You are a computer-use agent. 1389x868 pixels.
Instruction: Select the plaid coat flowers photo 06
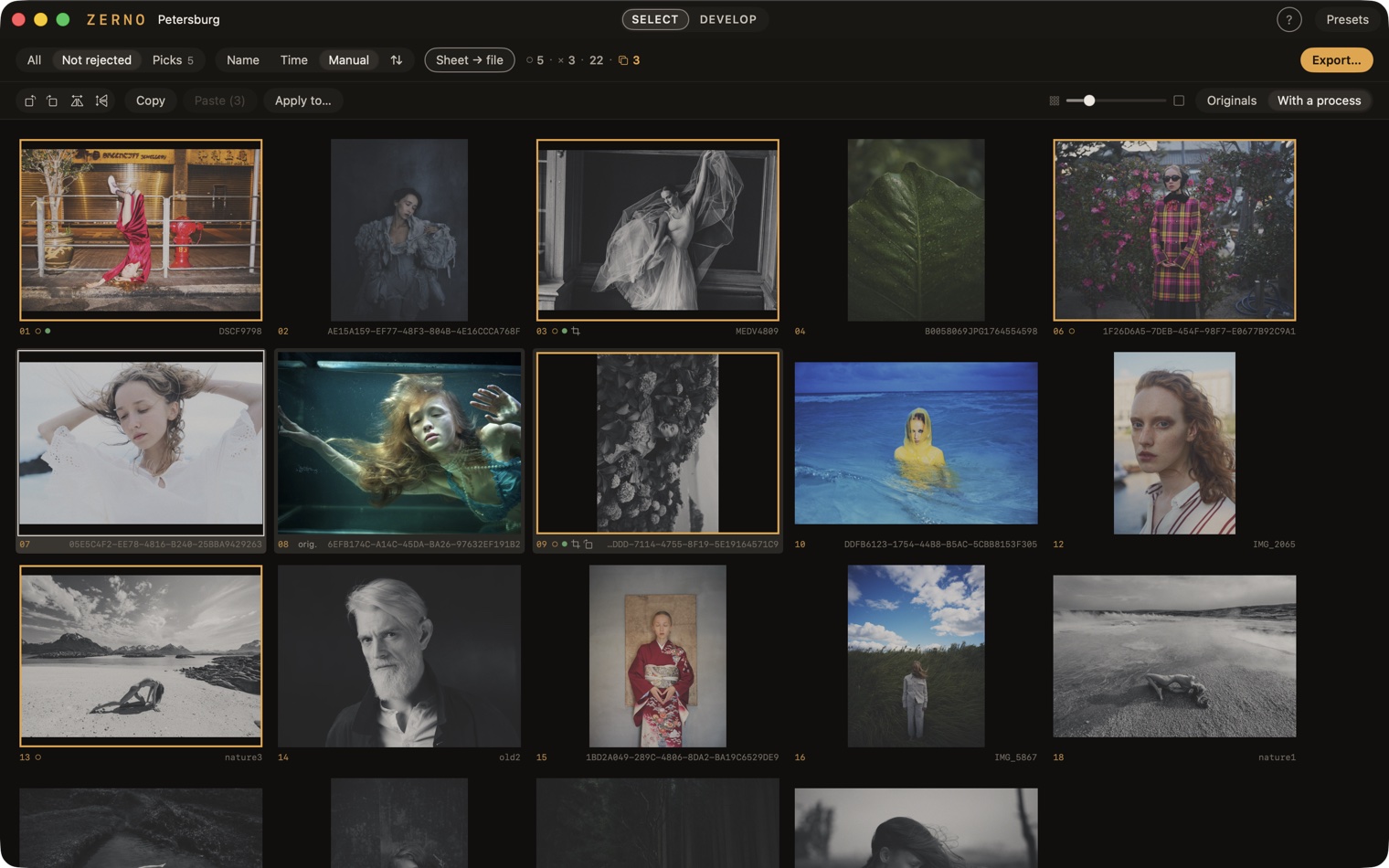click(x=1174, y=230)
